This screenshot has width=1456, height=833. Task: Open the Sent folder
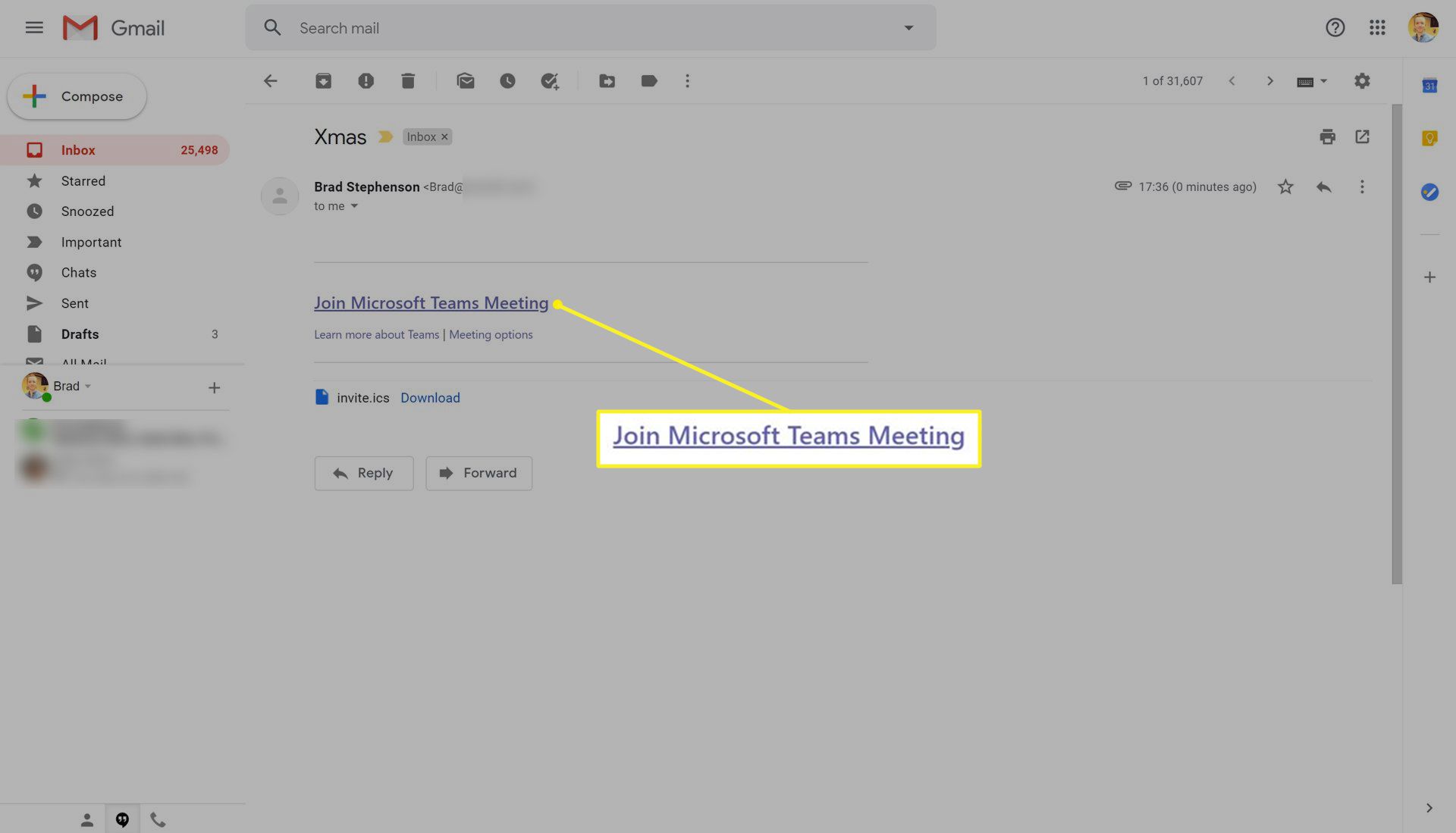(115, 304)
